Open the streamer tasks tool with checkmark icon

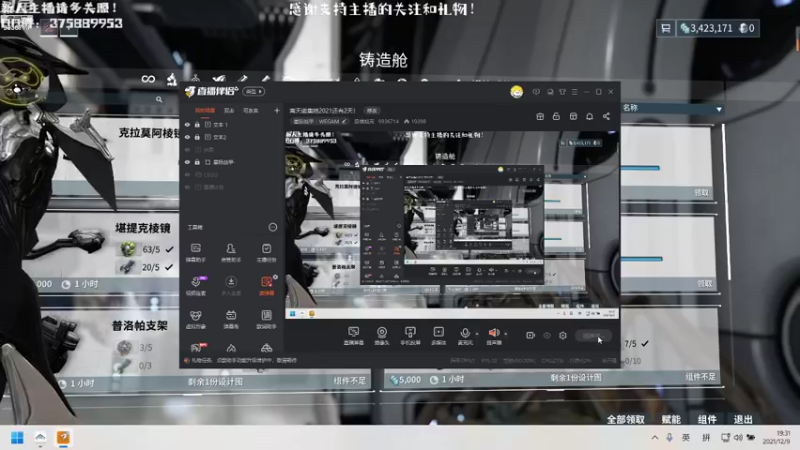(x=266, y=252)
